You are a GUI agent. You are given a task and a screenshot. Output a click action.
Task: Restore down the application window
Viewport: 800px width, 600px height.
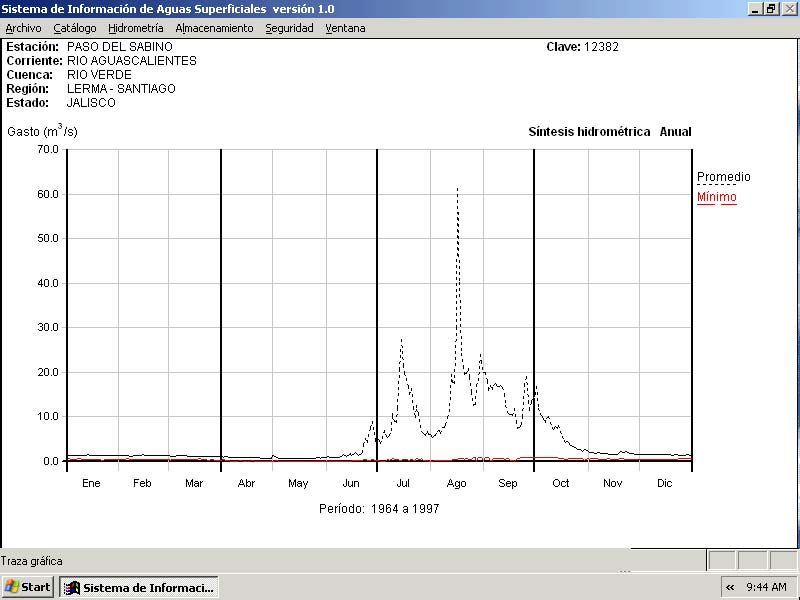pyautogui.click(x=771, y=8)
